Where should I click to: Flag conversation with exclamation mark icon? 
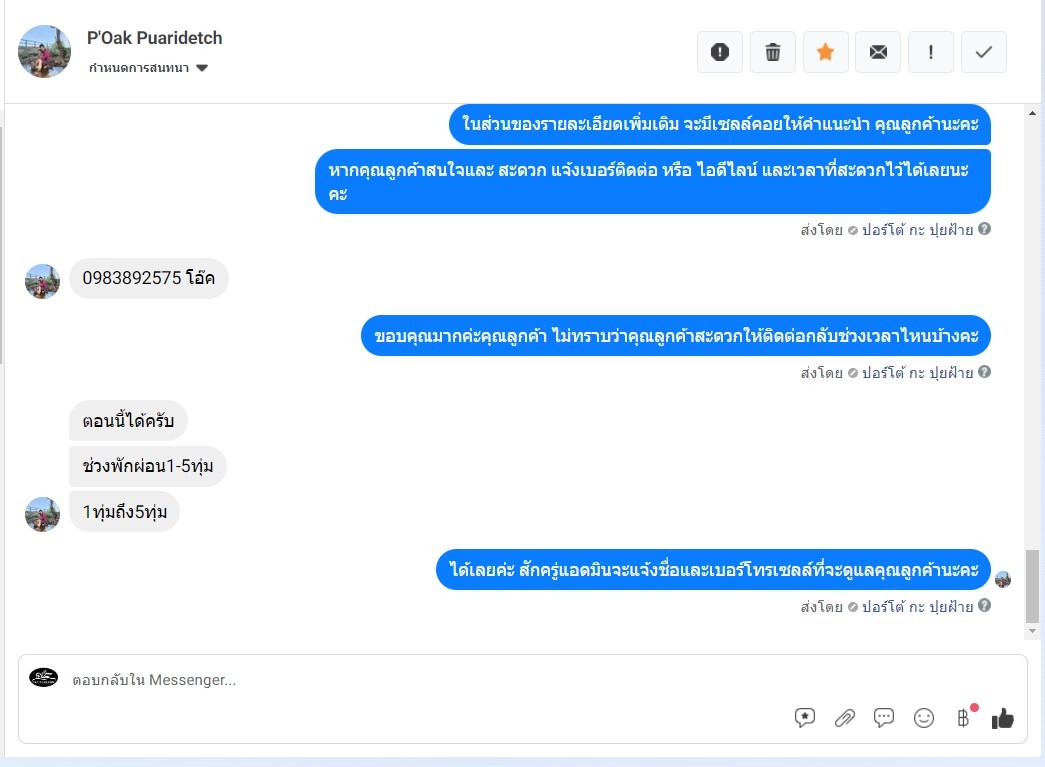[x=931, y=52]
